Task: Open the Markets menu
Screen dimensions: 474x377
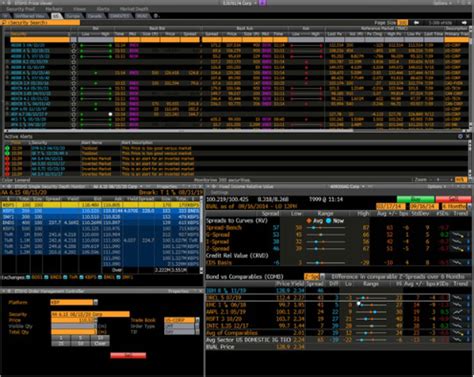Action: click(x=54, y=9)
